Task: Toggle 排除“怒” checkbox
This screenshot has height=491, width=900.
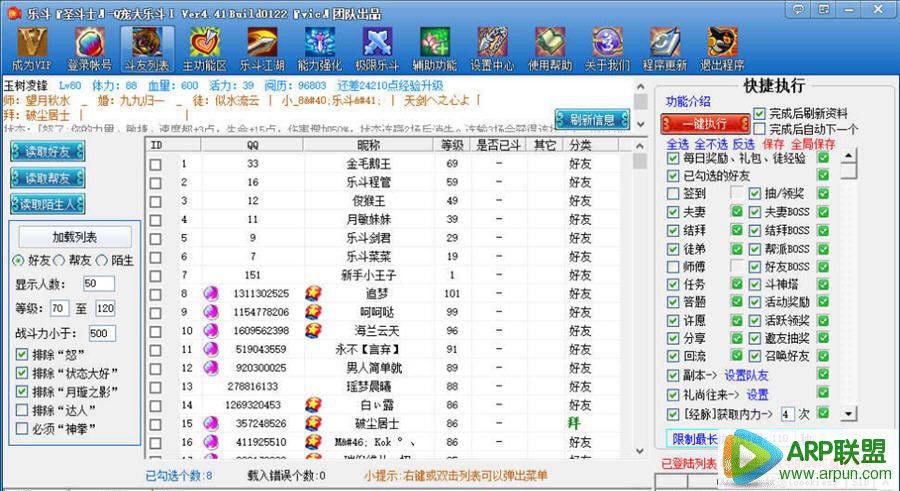Action: tap(22, 354)
